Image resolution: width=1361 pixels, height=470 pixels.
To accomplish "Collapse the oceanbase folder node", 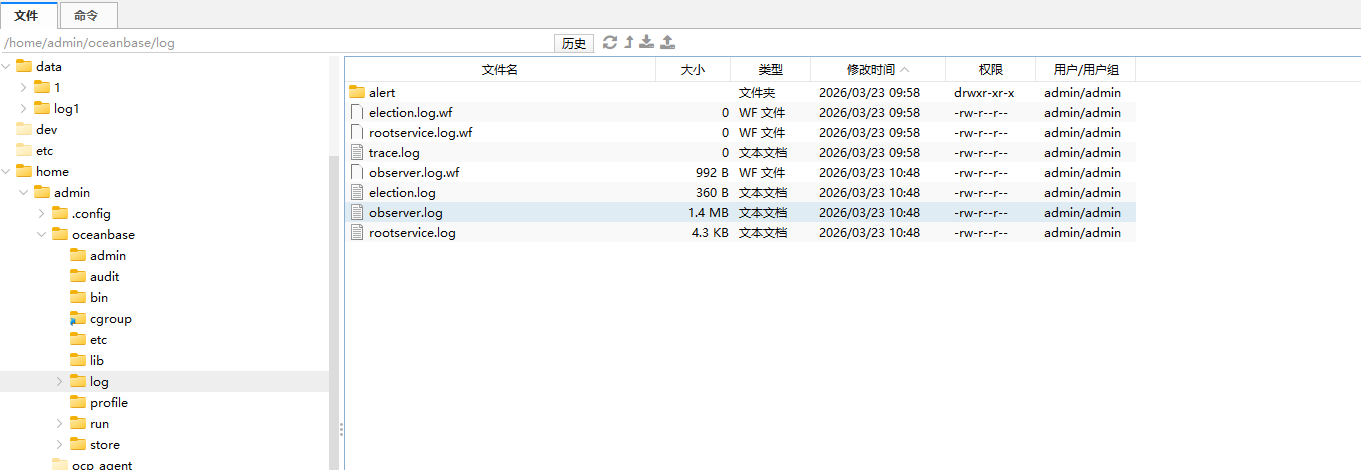I will click(x=42, y=234).
